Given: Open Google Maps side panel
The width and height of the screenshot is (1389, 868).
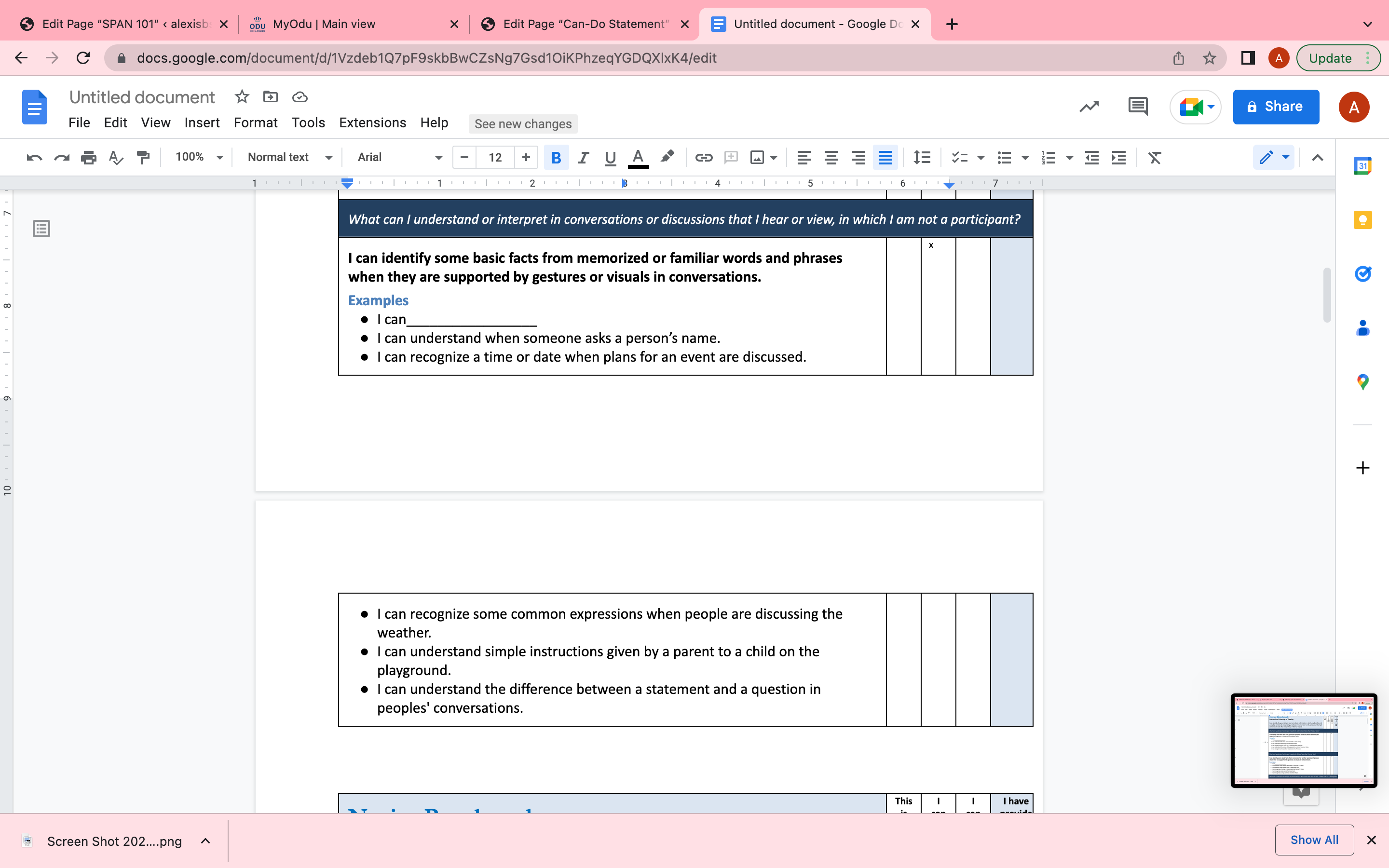Looking at the screenshot, I should 1362,382.
